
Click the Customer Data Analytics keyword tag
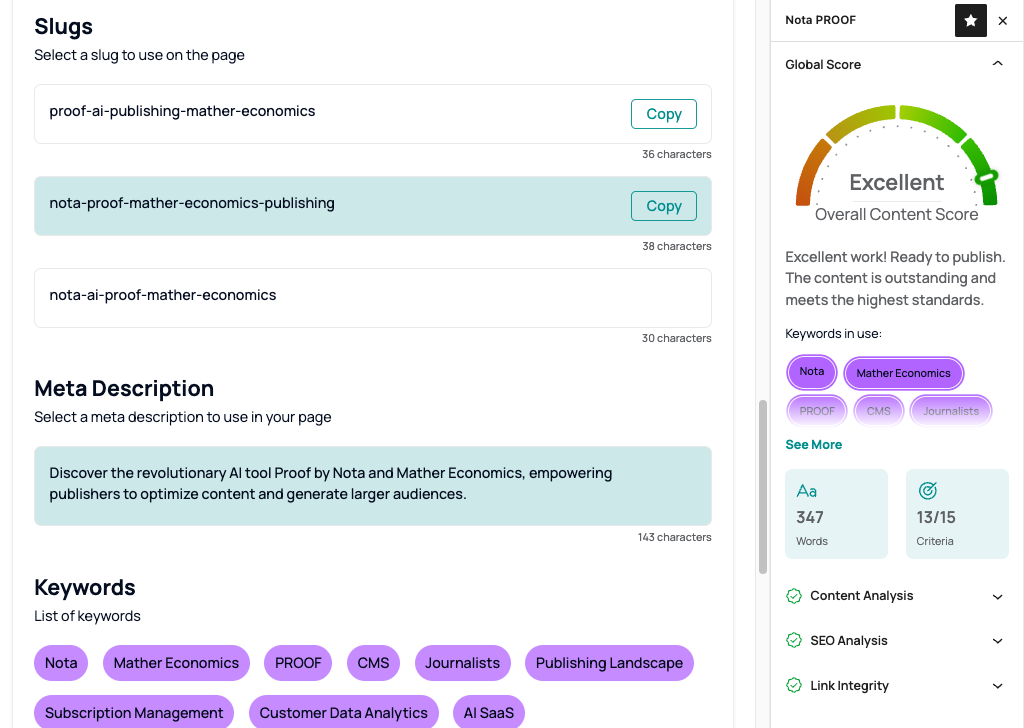pos(344,713)
